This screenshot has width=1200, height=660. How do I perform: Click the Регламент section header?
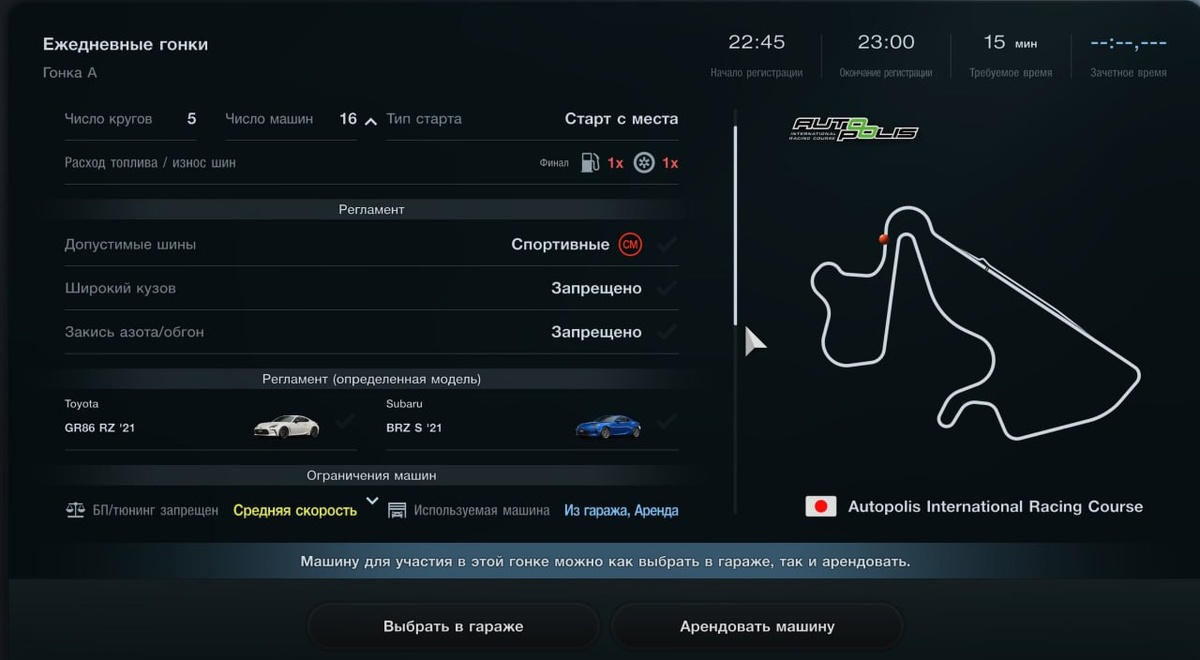click(371, 209)
